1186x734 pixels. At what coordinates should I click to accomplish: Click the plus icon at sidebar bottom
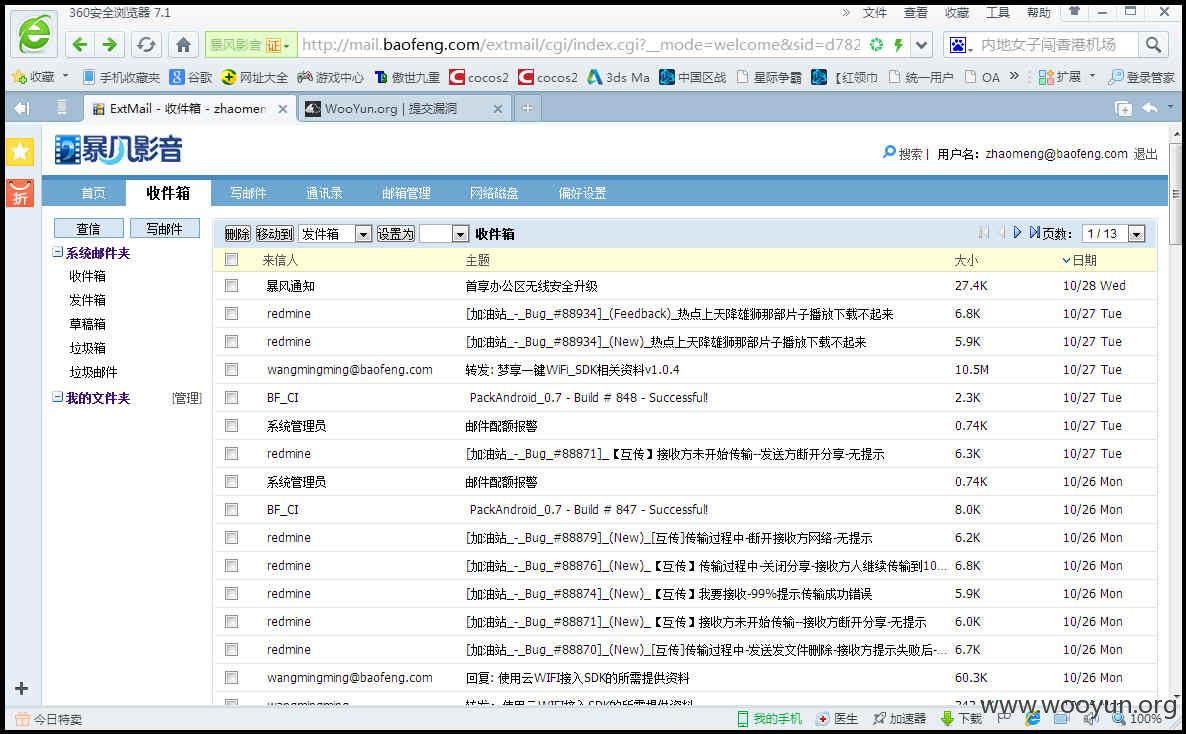pos(21,688)
